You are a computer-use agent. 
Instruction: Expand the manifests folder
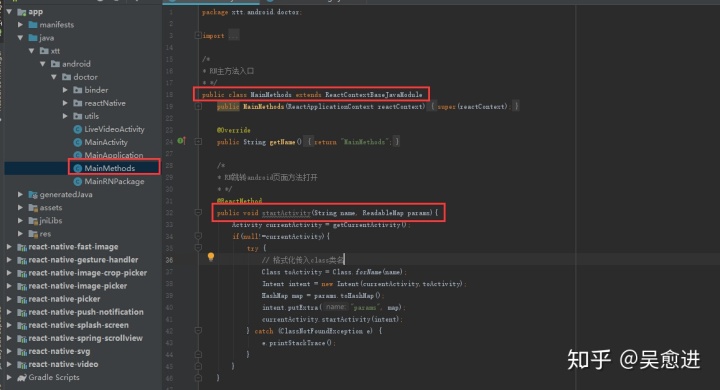pos(20,25)
